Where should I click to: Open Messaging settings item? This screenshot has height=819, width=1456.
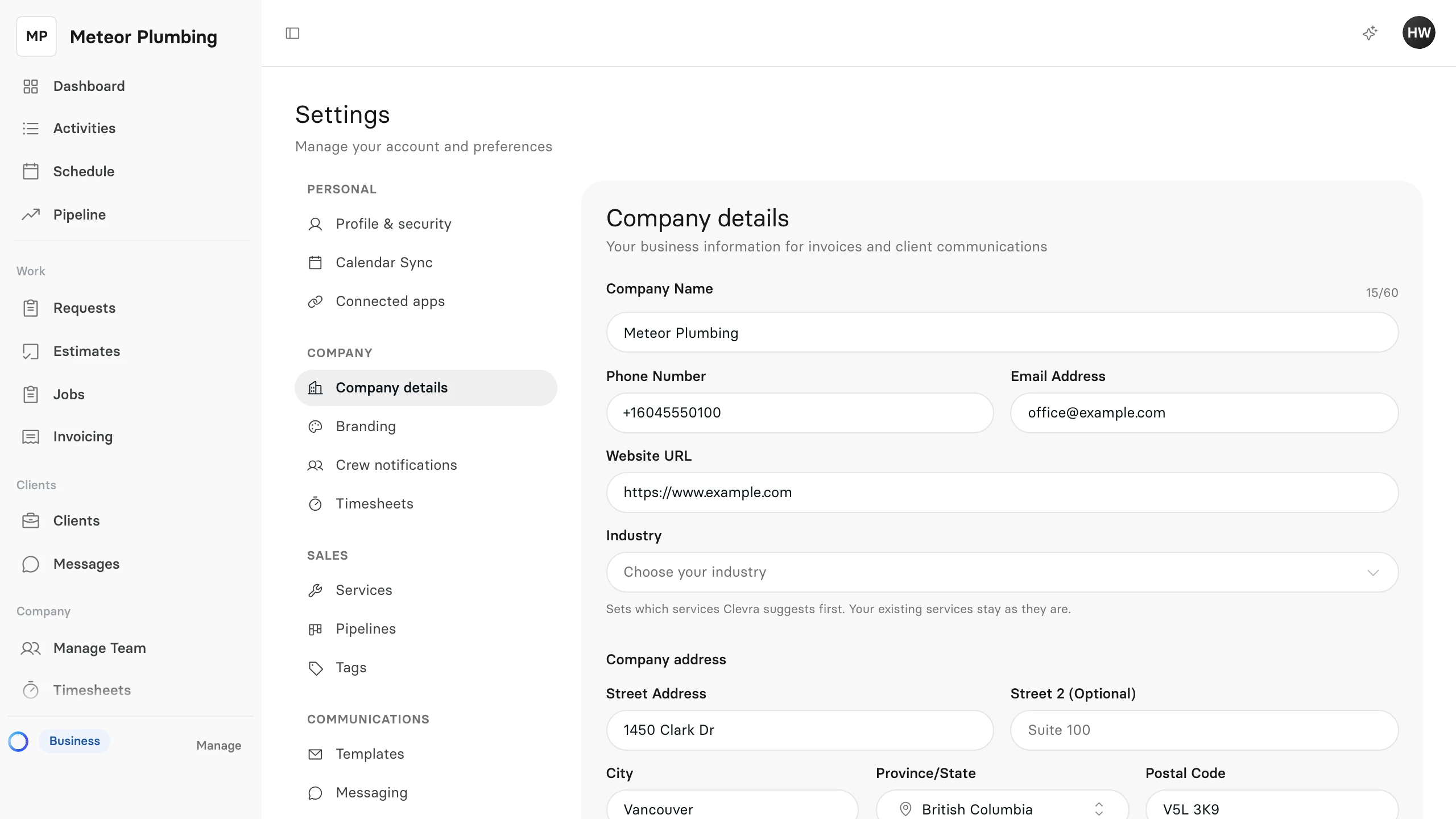pos(426,793)
